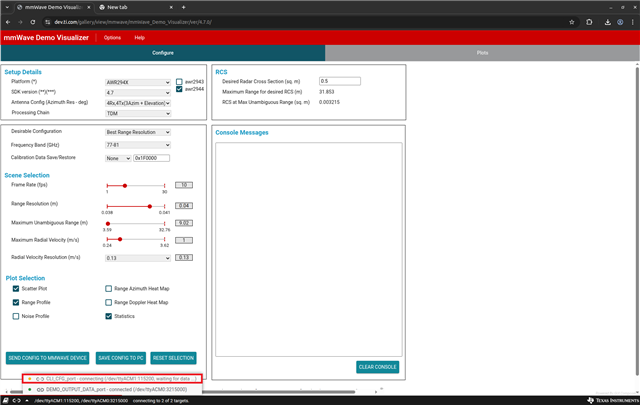
Task: Click the green DEMO_OUTPUT_DATA_port status dot
Action: [x=29, y=389]
